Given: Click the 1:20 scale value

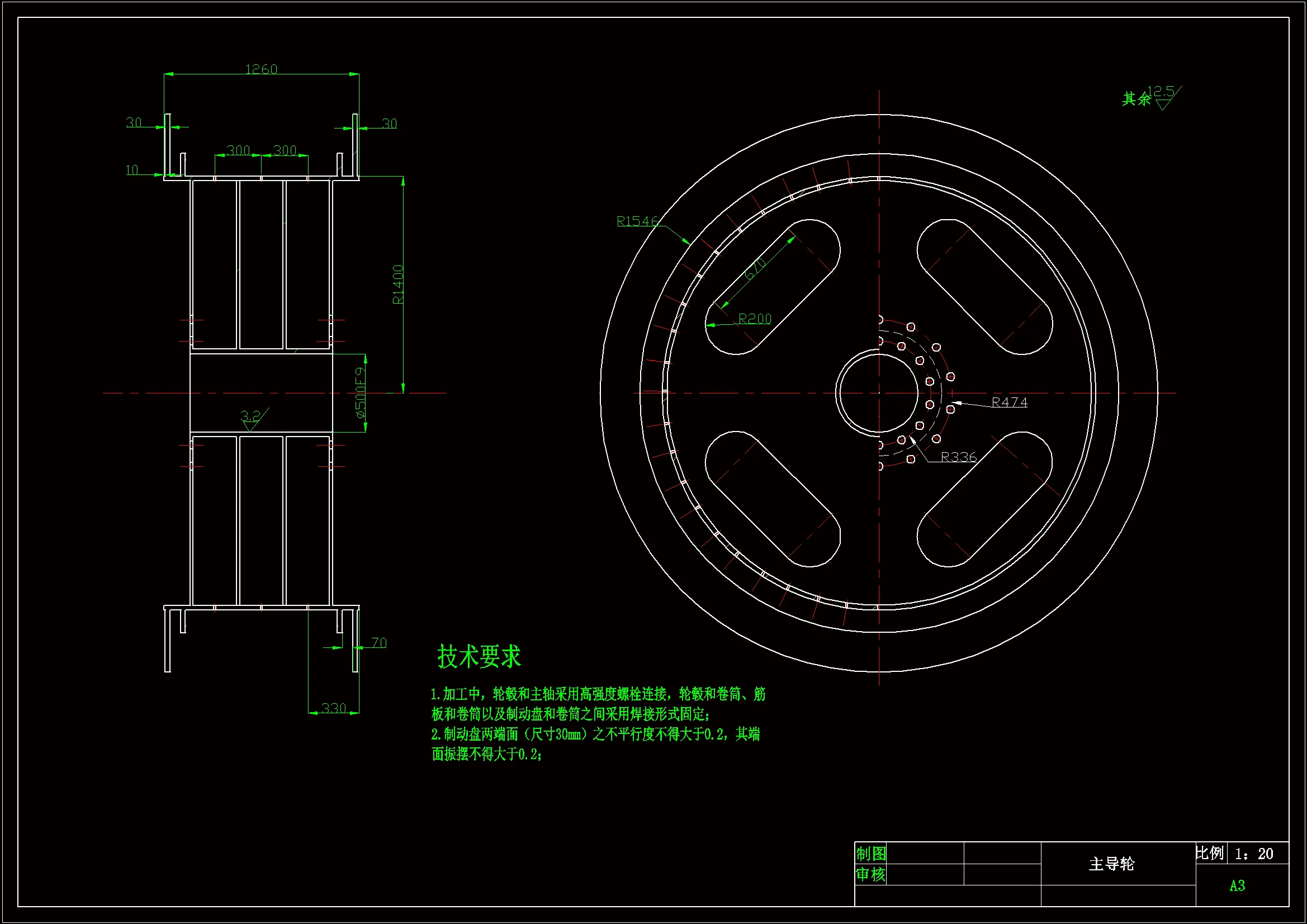Looking at the screenshot, I should [x=1253, y=854].
